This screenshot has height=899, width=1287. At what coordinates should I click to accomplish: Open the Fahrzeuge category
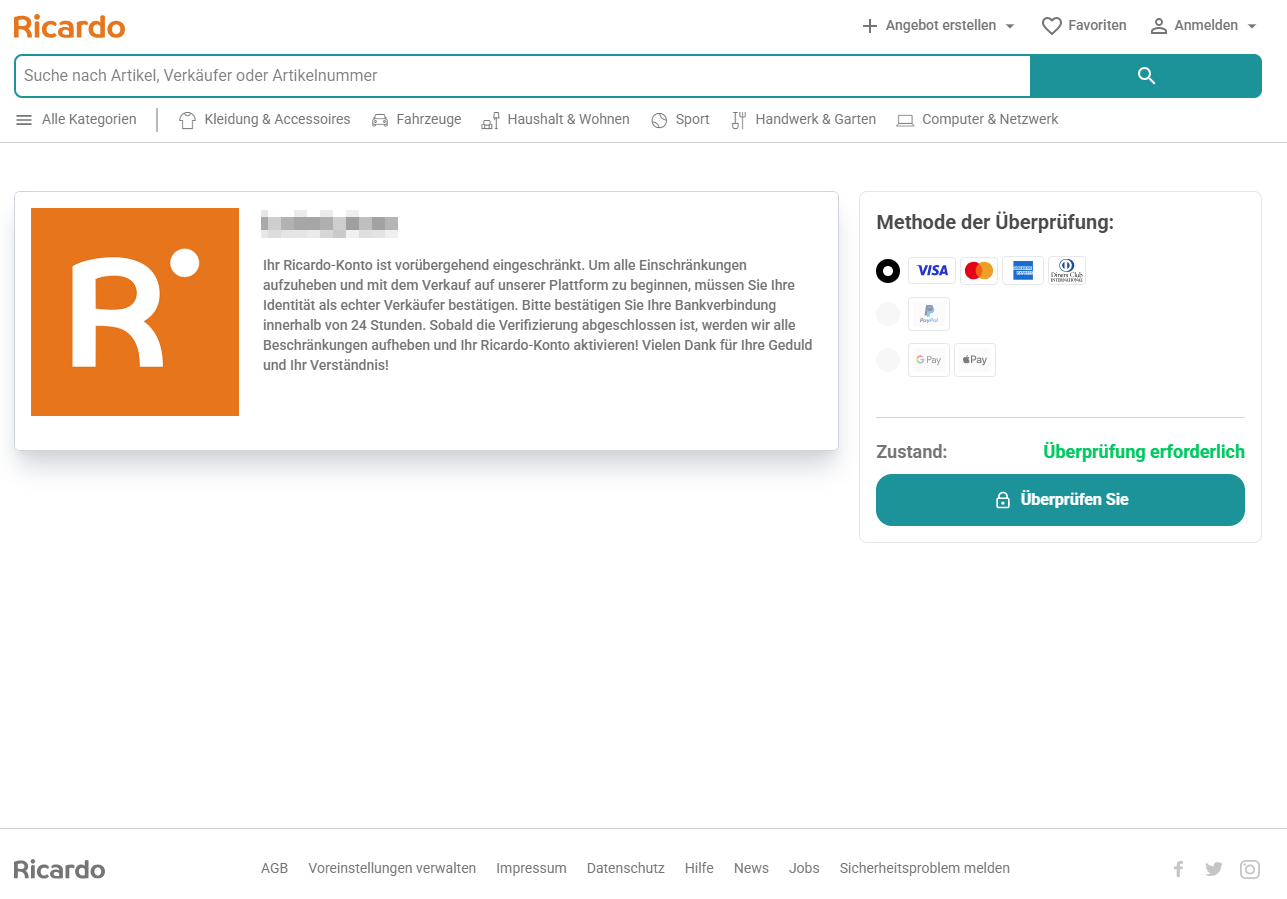(416, 120)
